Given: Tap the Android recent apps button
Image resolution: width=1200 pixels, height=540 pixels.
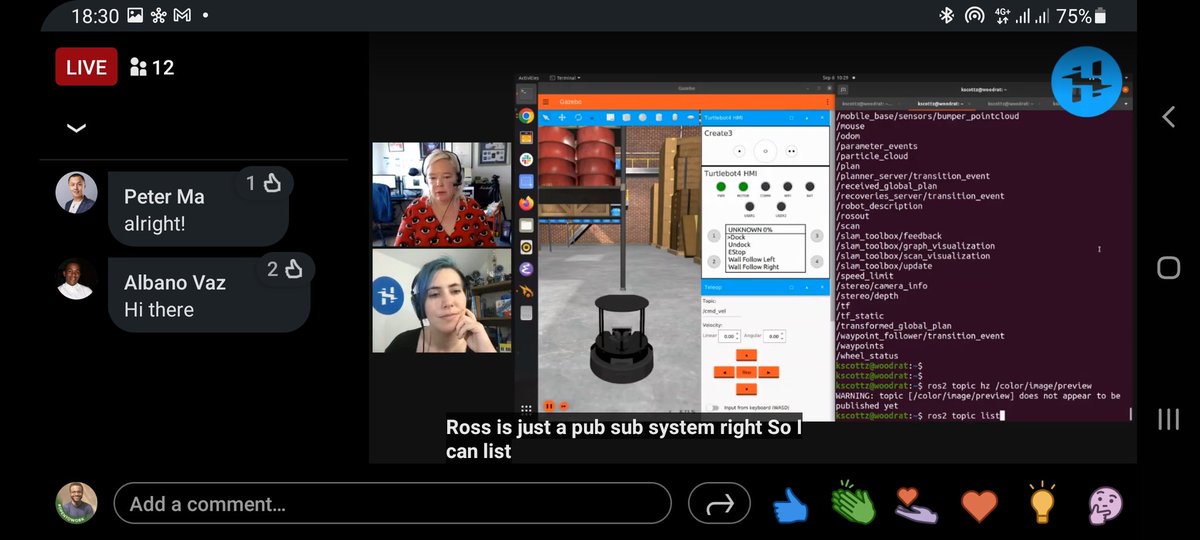Looking at the screenshot, I should 1168,418.
